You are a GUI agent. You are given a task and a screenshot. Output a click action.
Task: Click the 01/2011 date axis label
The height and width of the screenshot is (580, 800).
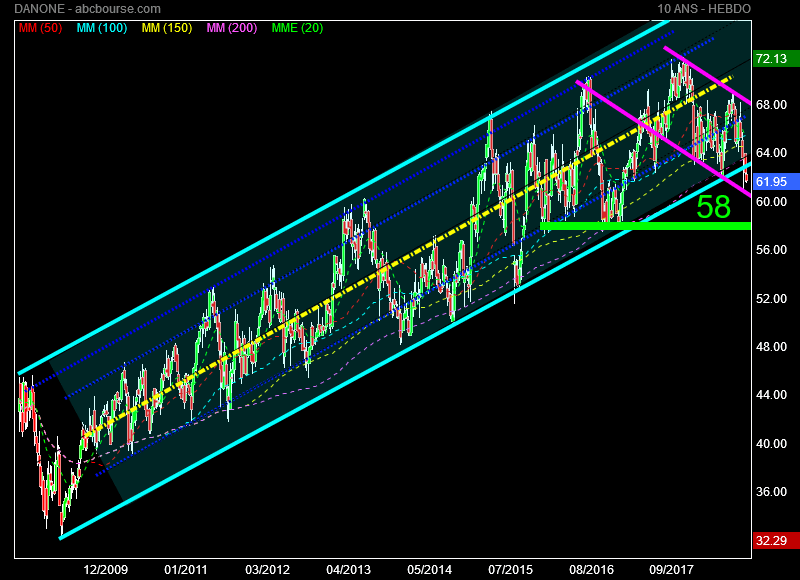click(x=186, y=570)
